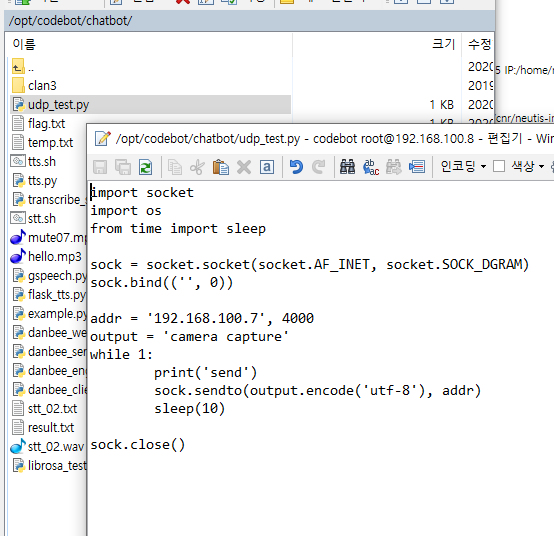
Task: Click the '1 KB' size of udp_test.py
Action: (442, 105)
